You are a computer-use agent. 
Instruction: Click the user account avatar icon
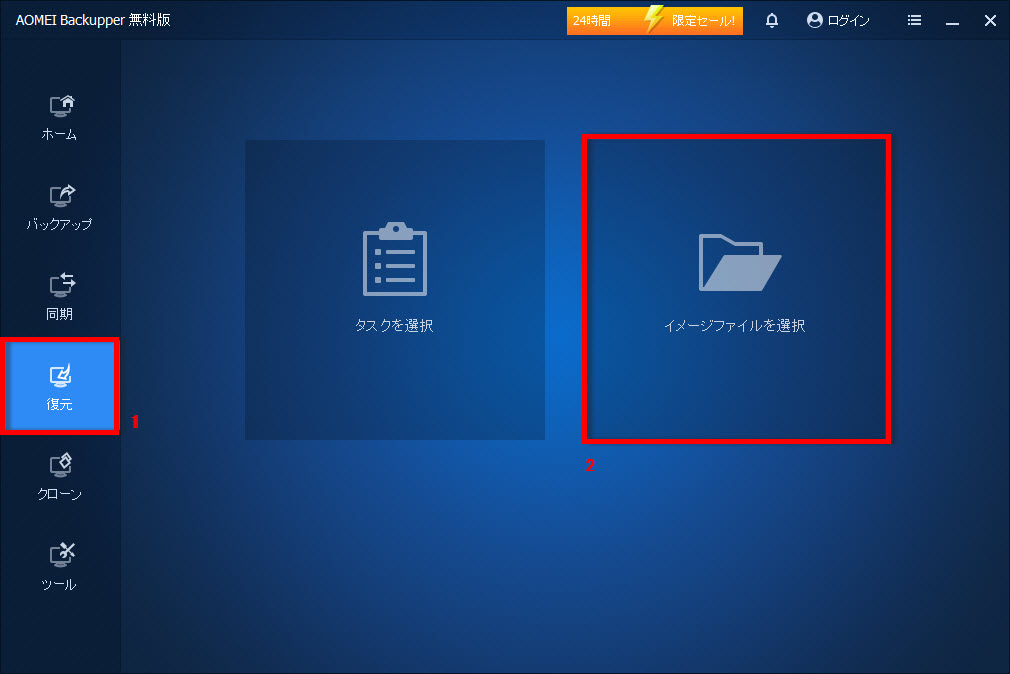click(815, 20)
